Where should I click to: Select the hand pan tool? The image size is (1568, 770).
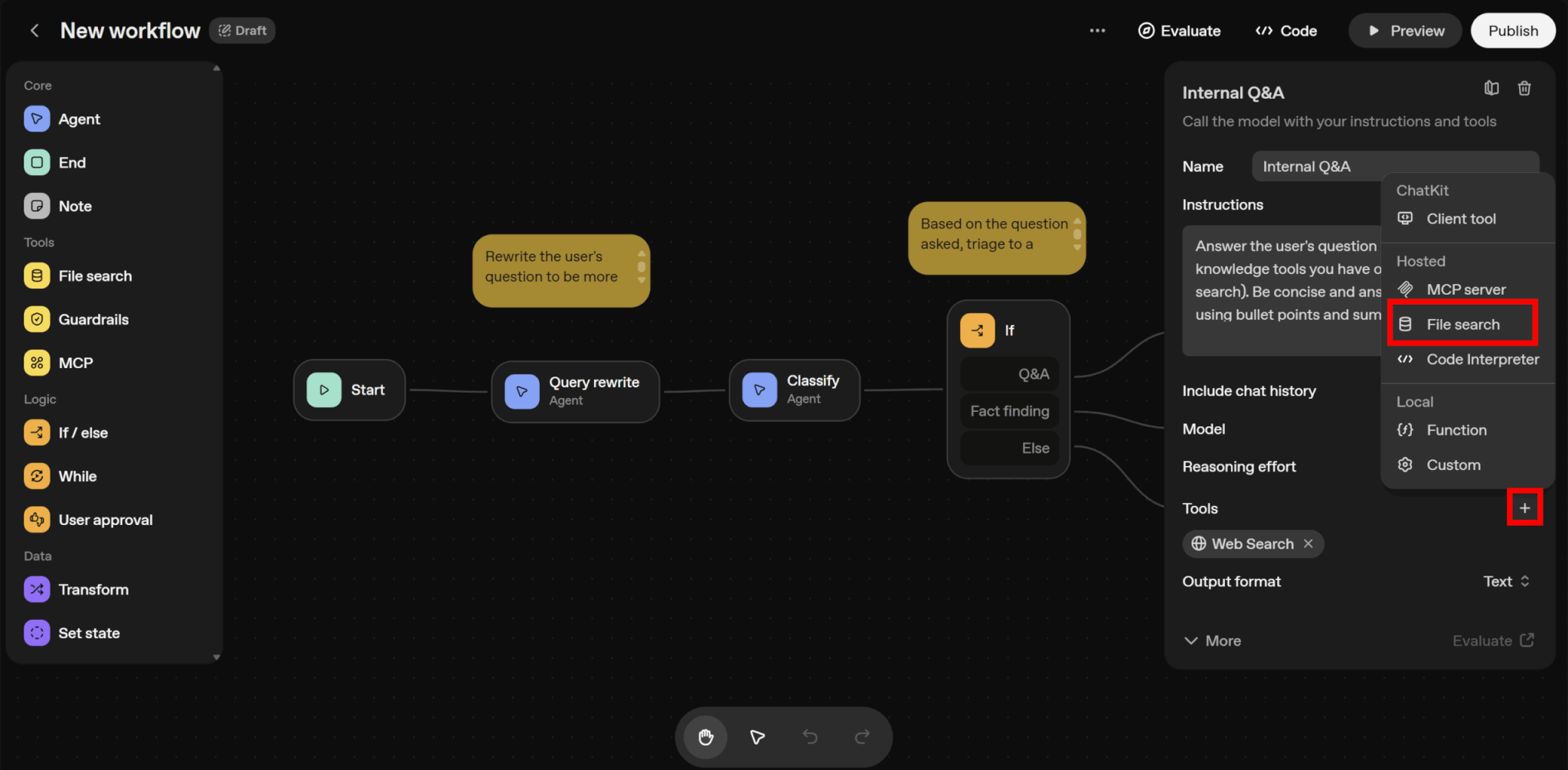705,737
